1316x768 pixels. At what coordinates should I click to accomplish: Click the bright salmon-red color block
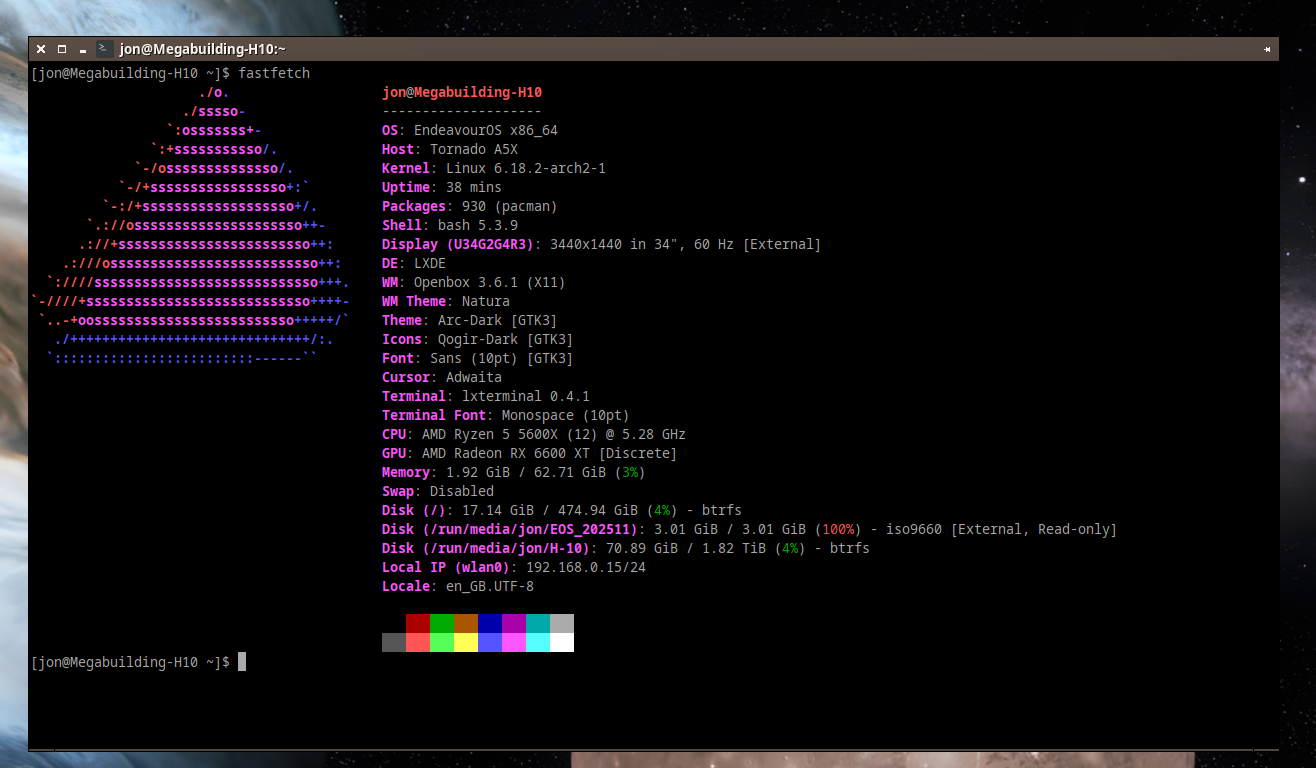tap(418, 642)
